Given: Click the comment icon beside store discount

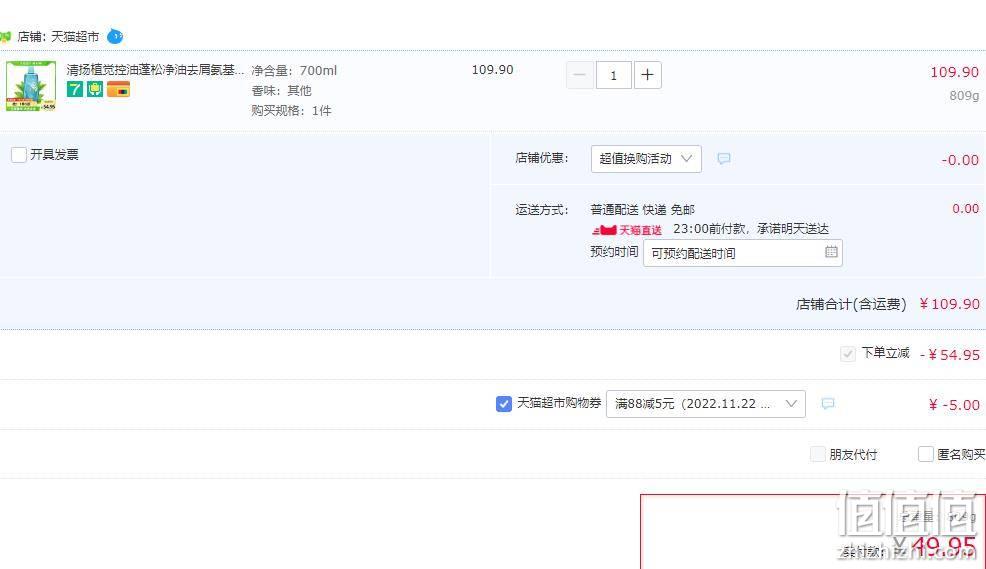Looking at the screenshot, I should (x=724, y=159).
